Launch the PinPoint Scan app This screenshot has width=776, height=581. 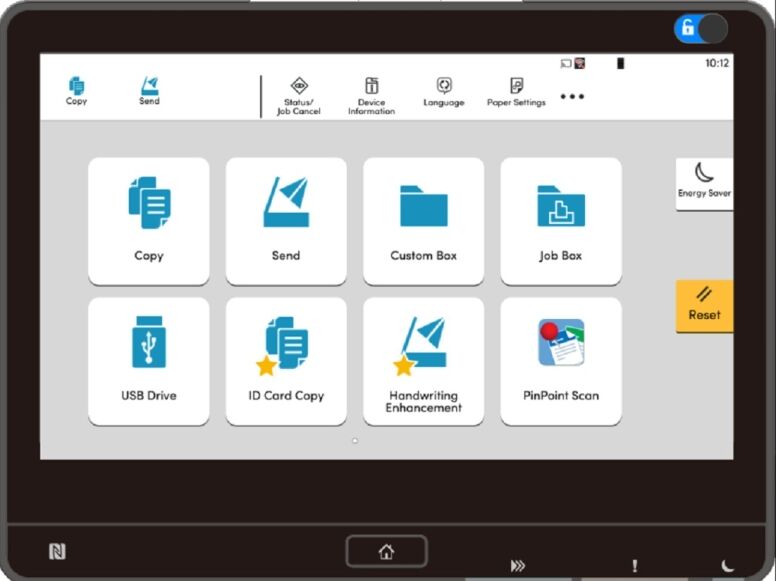pos(560,360)
